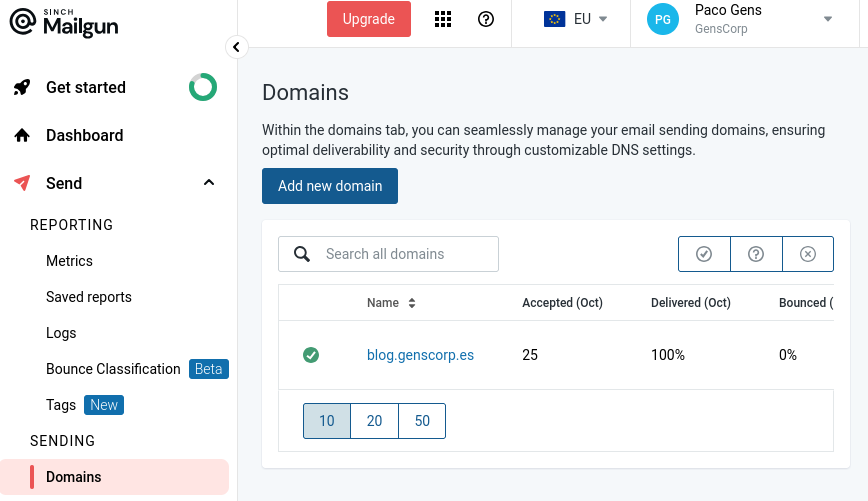Open the help question mark icon
Image resolution: width=868 pixels, height=501 pixels.
[x=486, y=19]
